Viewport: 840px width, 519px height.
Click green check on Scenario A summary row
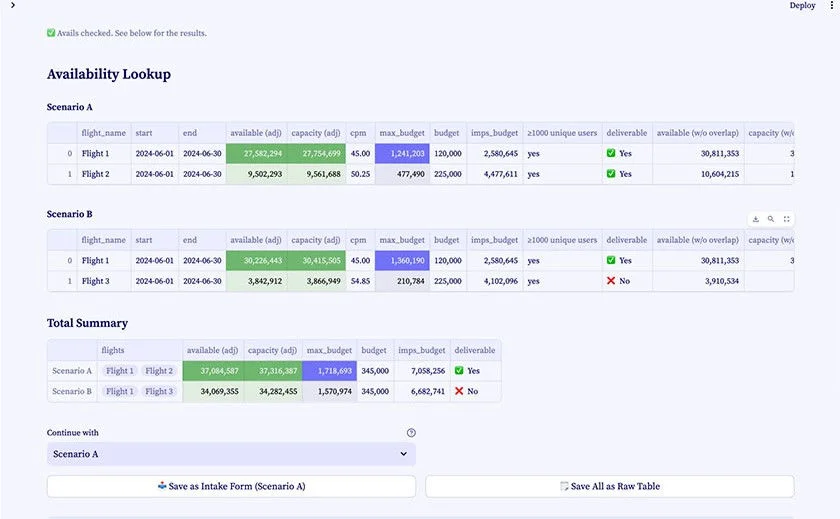coord(459,371)
